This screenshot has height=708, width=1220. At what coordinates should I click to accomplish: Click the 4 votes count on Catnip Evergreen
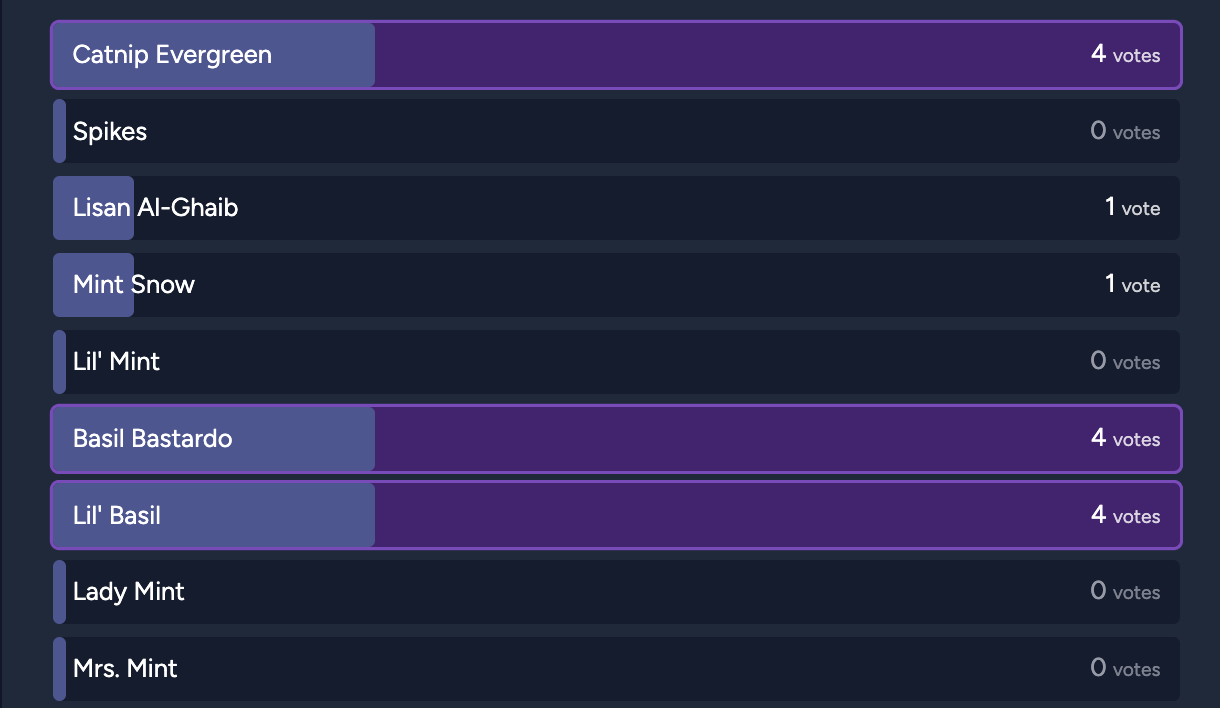click(1126, 55)
